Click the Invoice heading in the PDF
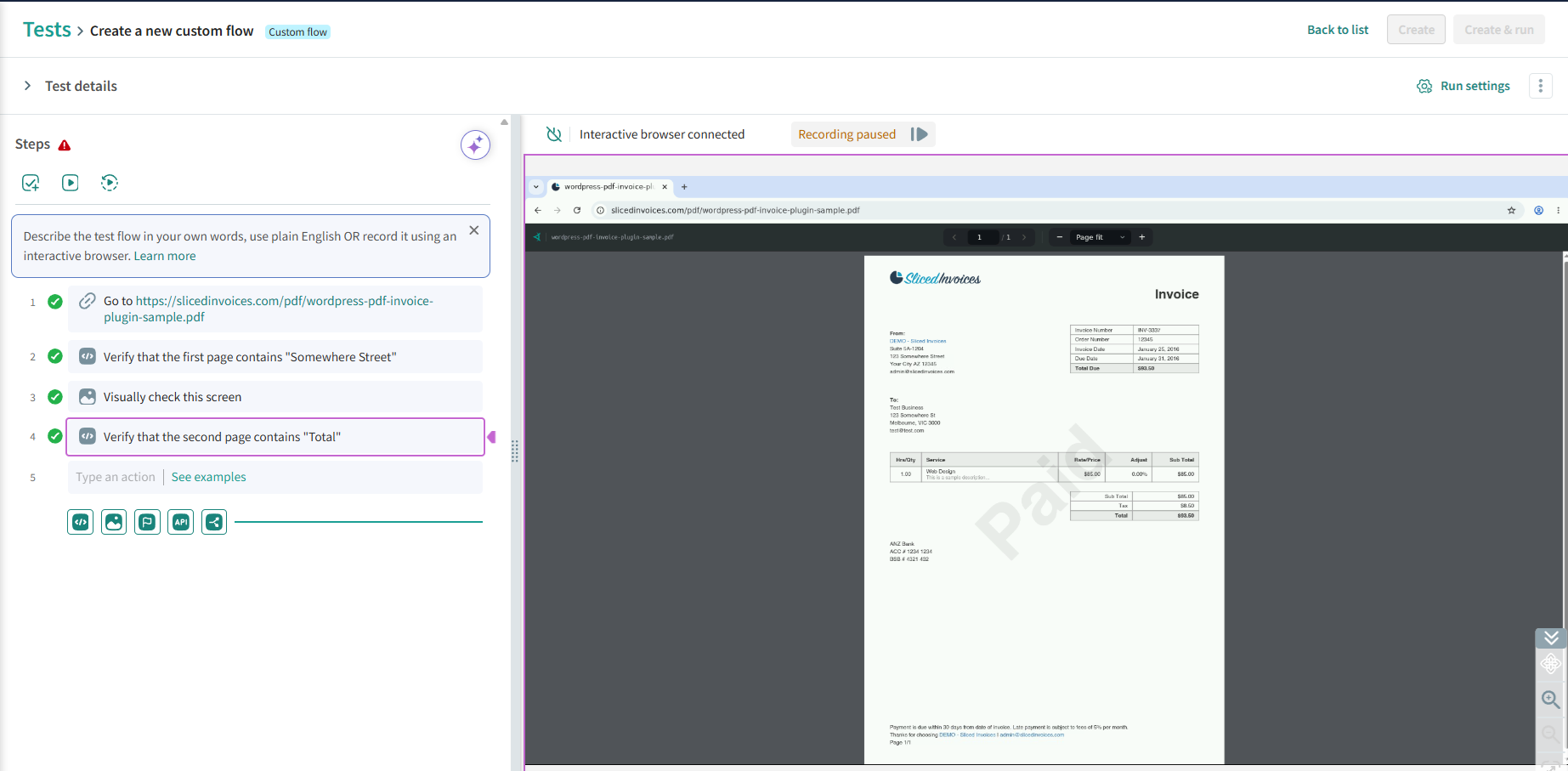This screenshot has height=771, width=1568. (x=1177, y=294)
